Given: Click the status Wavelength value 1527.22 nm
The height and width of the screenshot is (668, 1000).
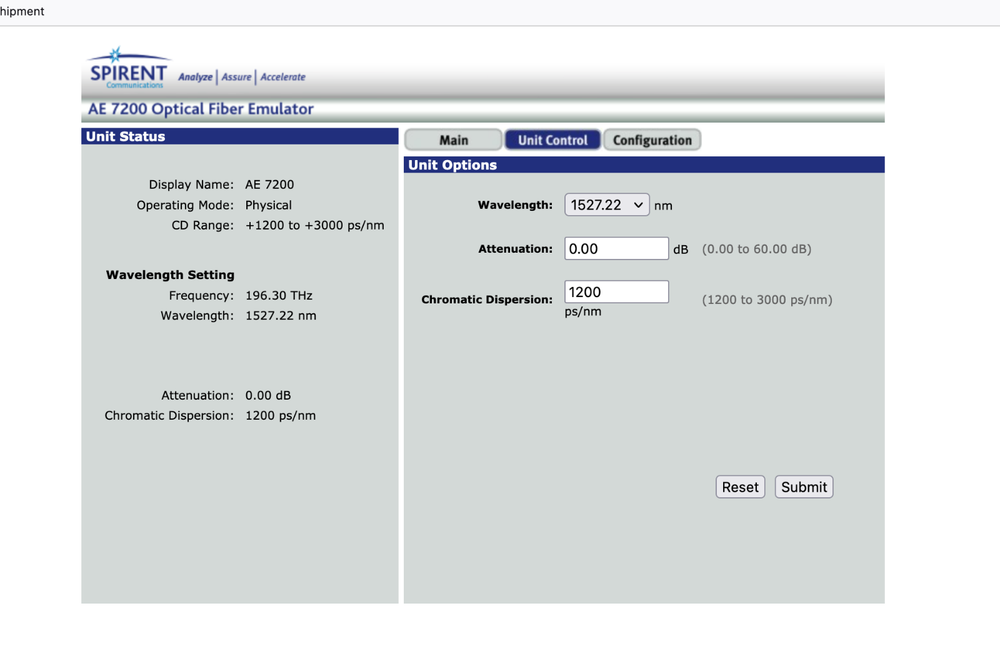Looking at the screenshot, I should click(281, 316).
